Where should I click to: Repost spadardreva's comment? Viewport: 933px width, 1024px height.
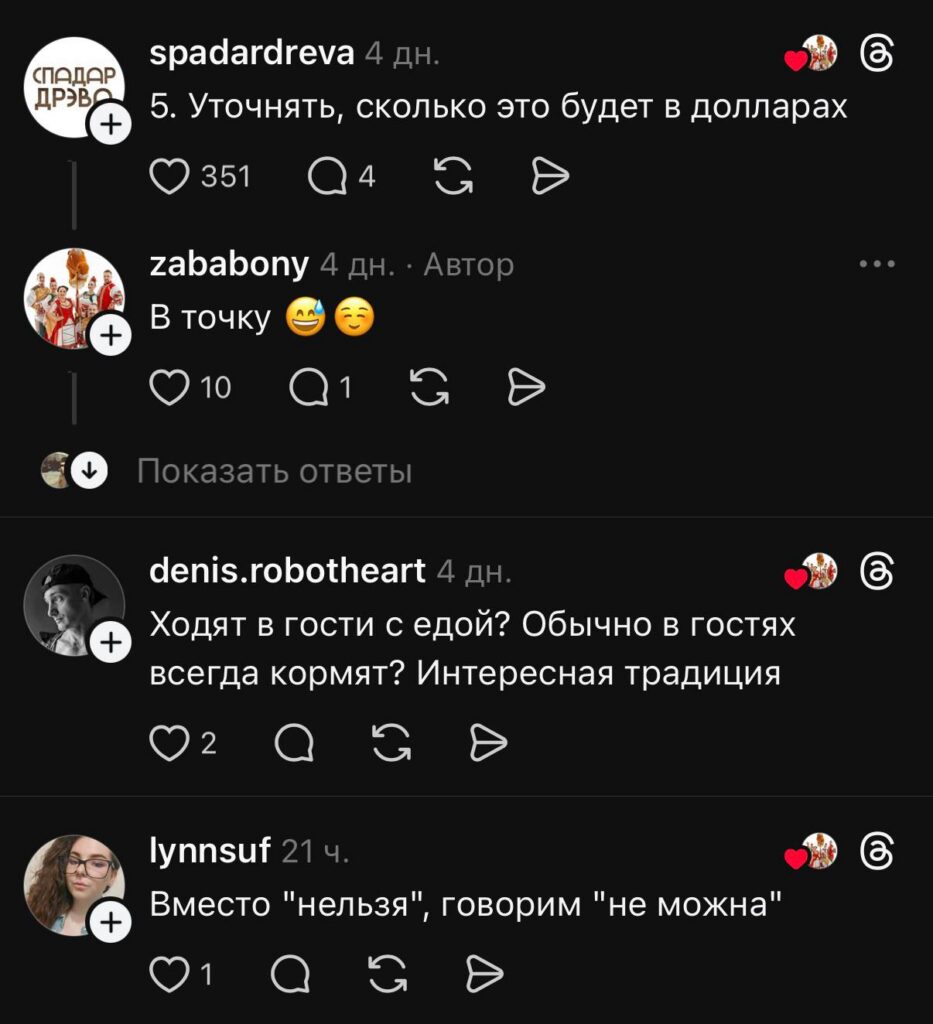click(453, 176)
